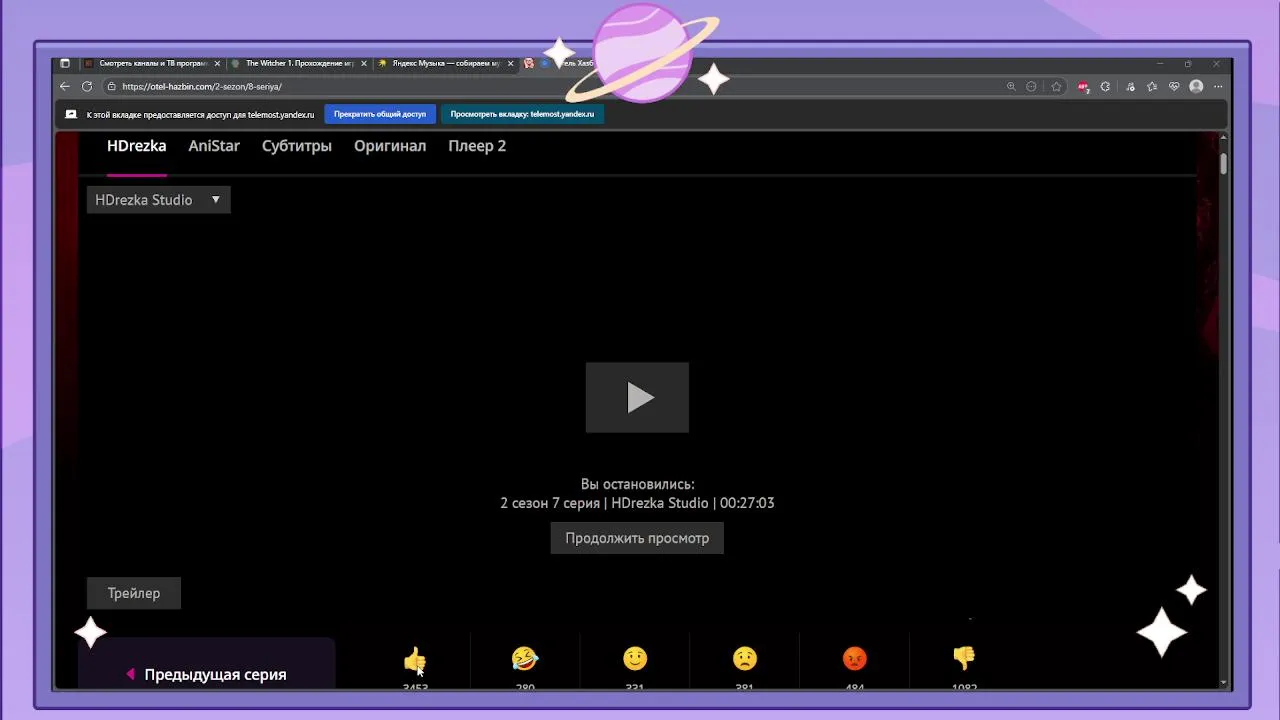Open the Favorites list icon in the toolbar
The image size is (1280, 720).
1152,87
